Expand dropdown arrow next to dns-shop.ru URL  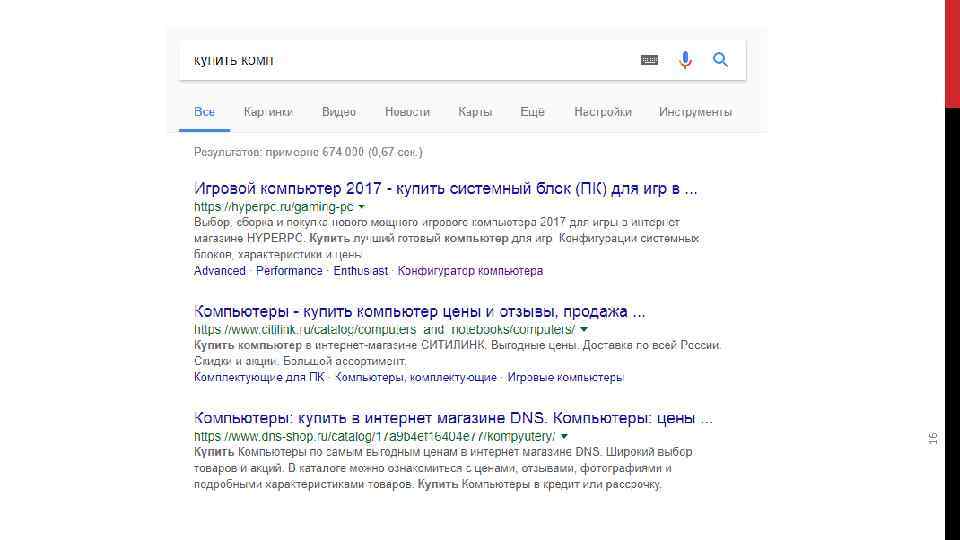[564, 437]
